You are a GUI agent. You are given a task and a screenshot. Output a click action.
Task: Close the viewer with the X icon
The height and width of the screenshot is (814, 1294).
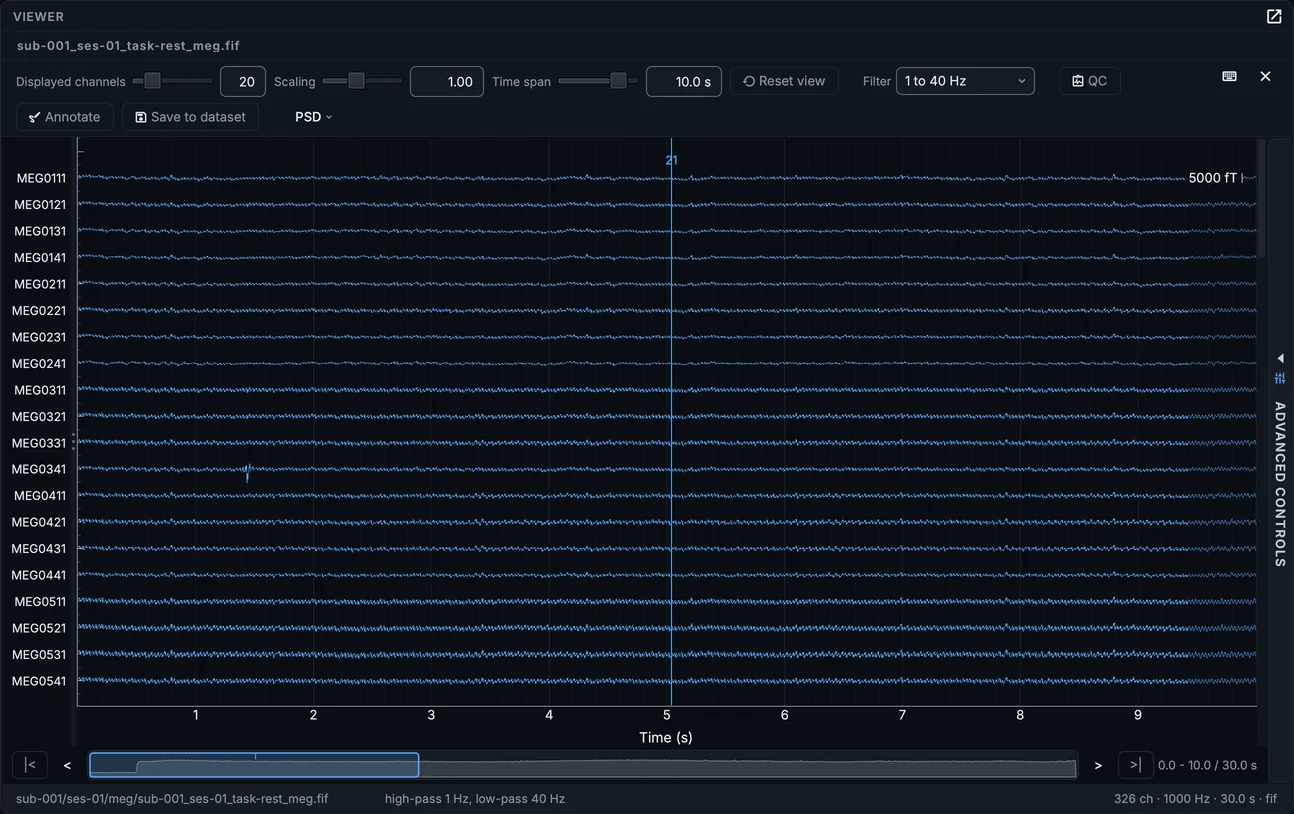click(1265, 77)
